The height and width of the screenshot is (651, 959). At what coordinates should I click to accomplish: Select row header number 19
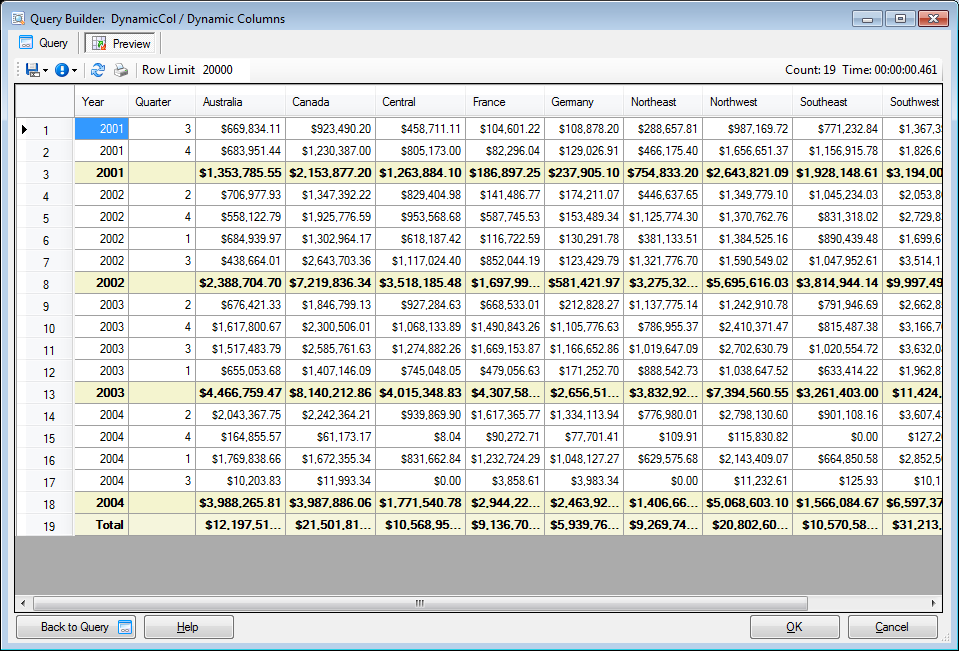pyautogui.click(x=45, y=526)
